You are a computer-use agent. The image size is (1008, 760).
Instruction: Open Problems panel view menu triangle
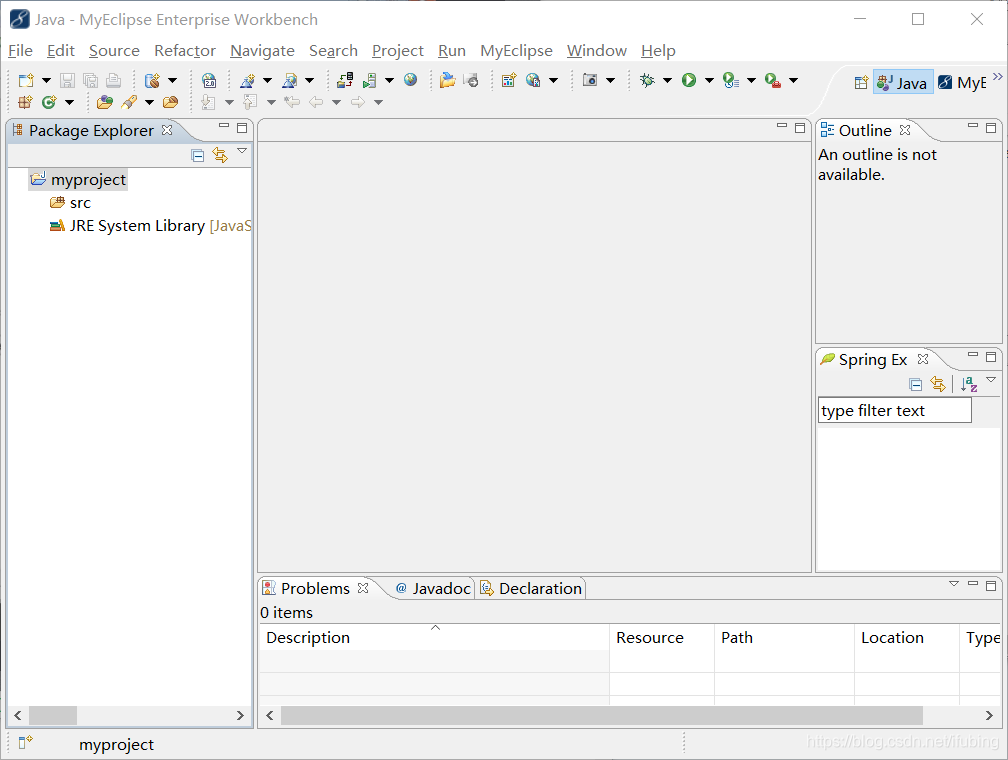tap(954, 584)
